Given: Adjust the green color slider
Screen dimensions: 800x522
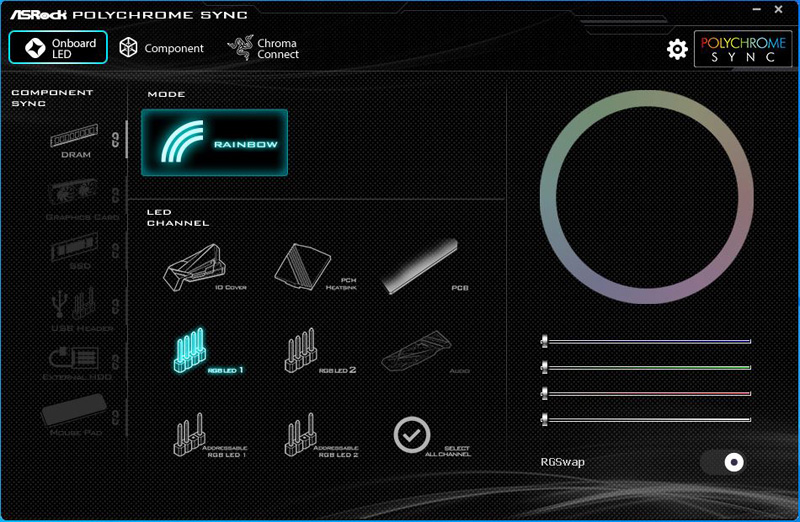Looking at the screenshot, I should 646,367.
